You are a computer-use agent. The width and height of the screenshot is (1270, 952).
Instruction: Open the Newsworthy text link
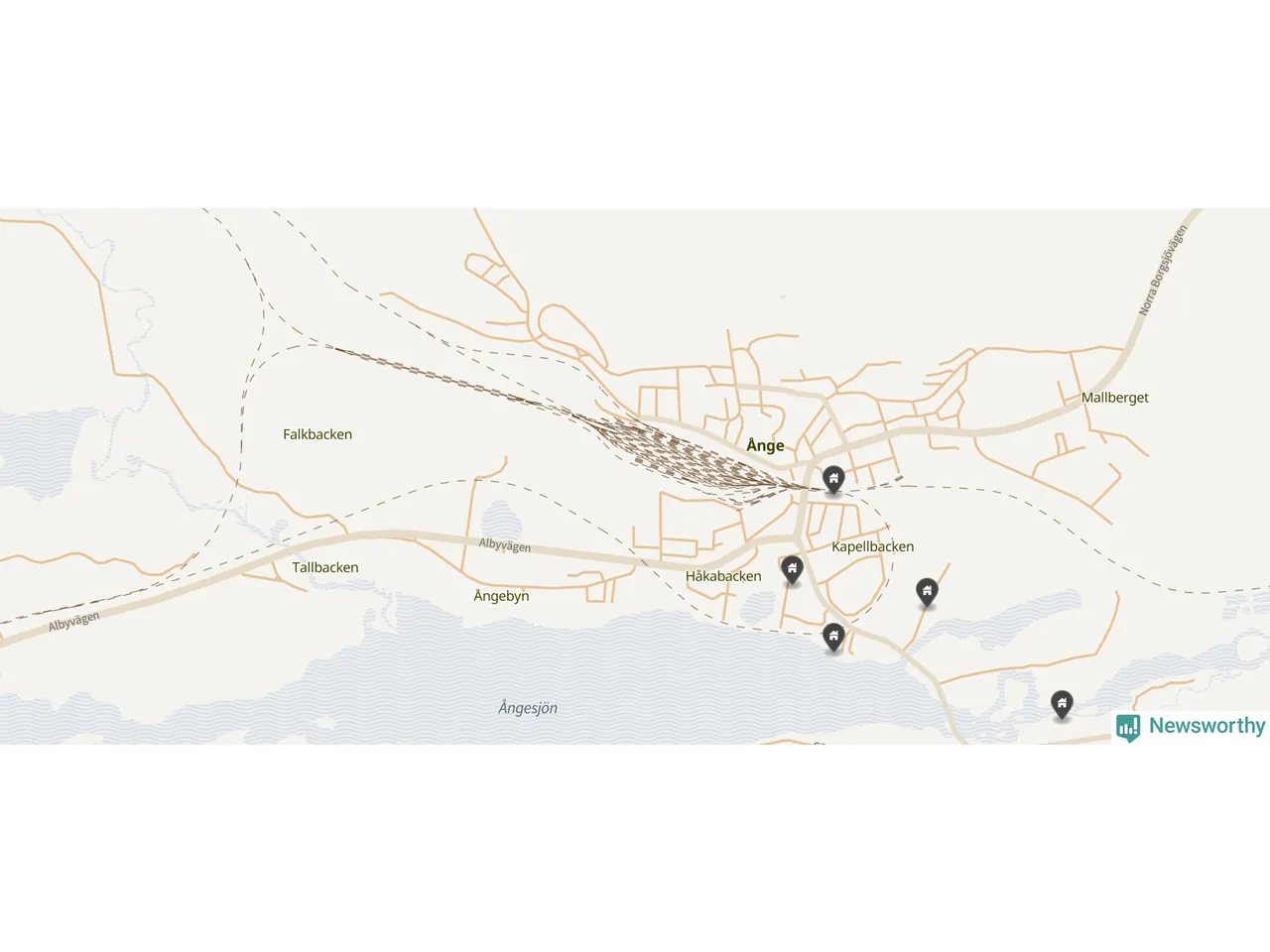1206,726
